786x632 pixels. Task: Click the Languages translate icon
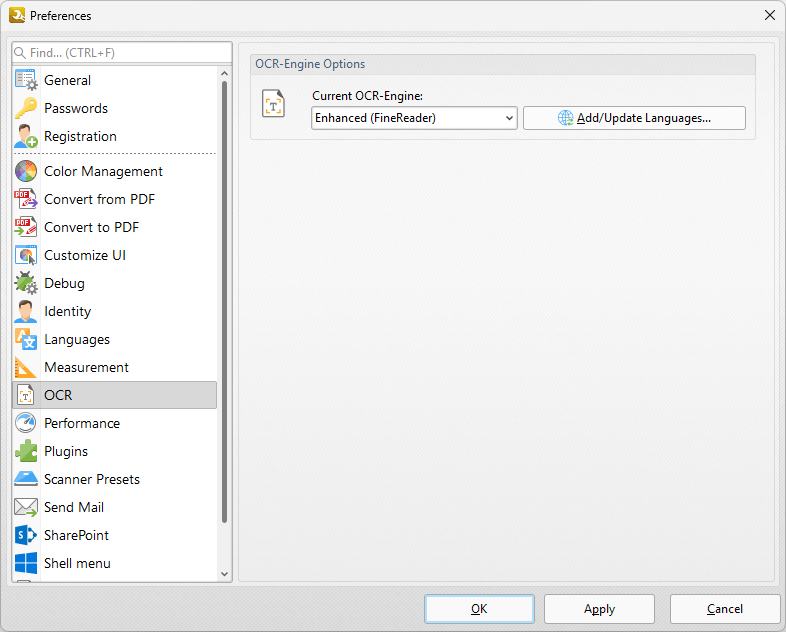26,339
